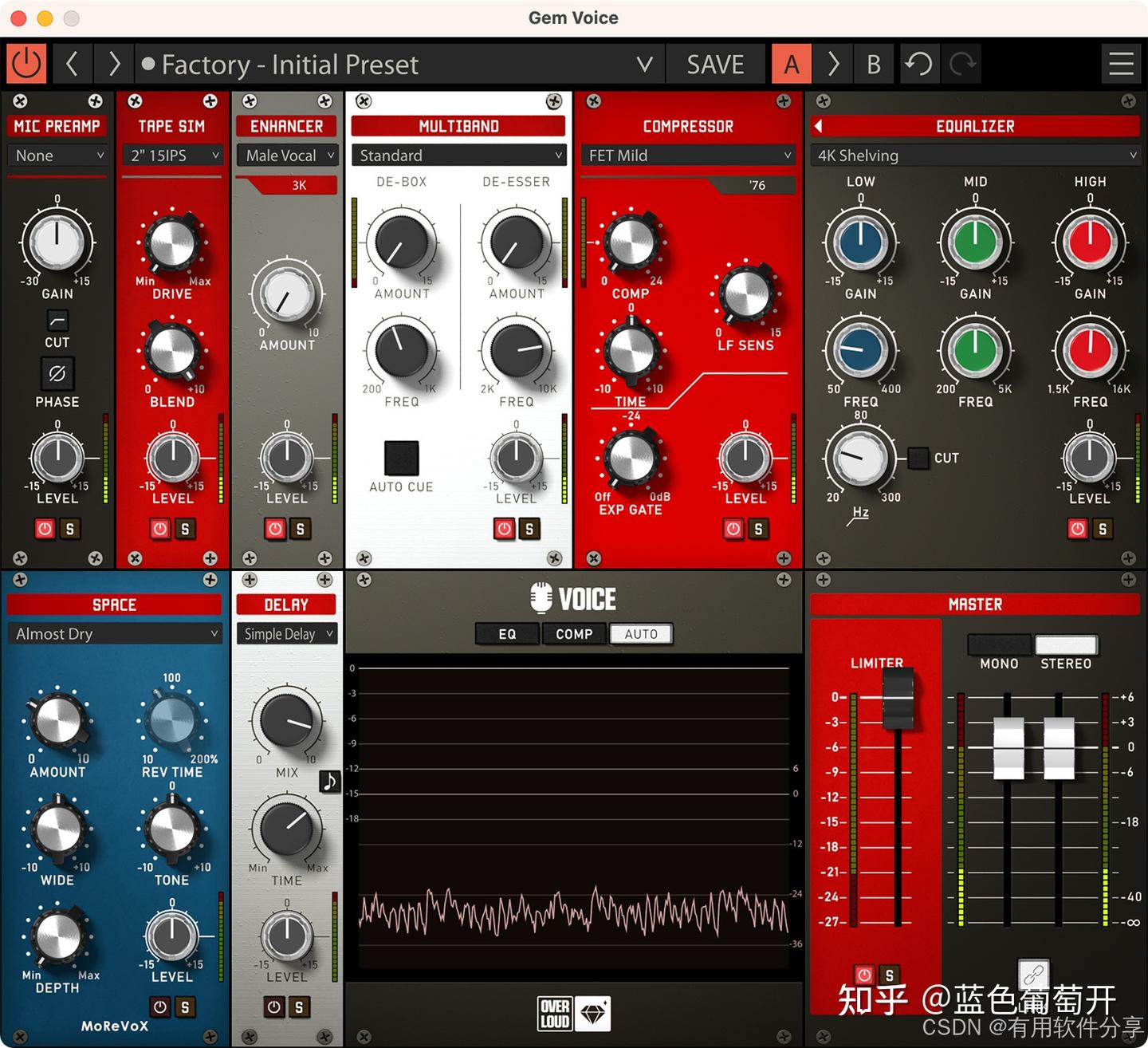Toggle the Mic Preamp low cut filter
The height and width of the screenshot is (1048, 1148).
click(57, 321)
